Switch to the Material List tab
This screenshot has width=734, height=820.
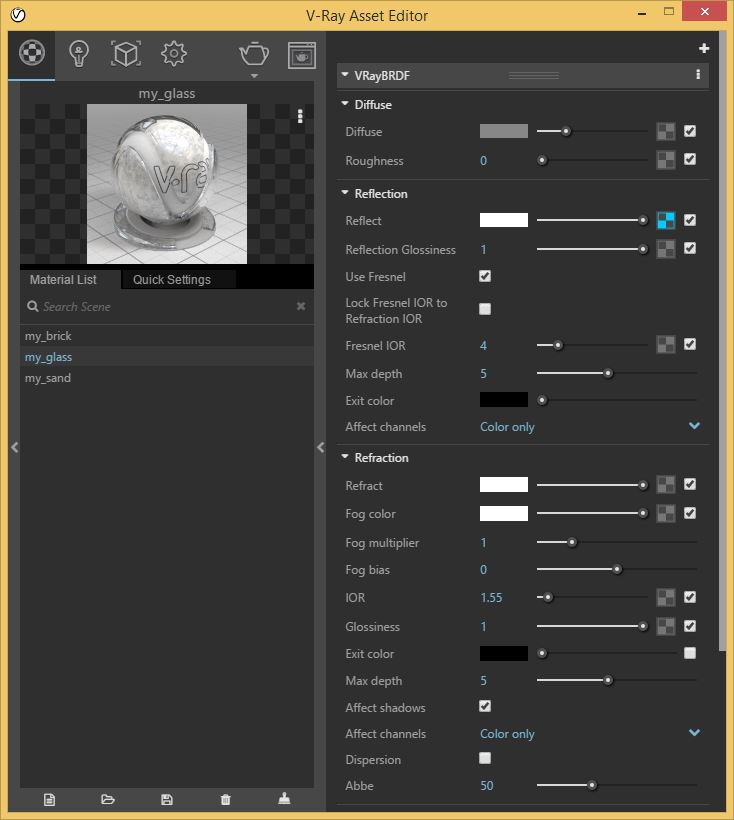coord(70,279)
